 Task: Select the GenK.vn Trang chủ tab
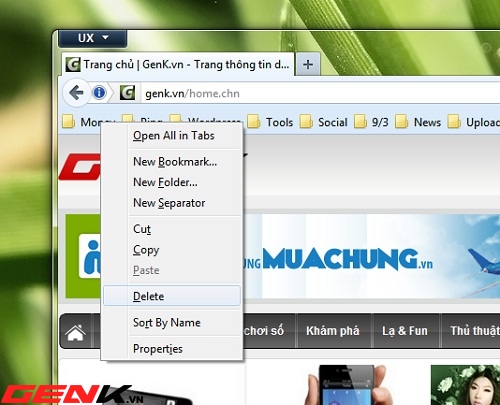pos(178,64)
